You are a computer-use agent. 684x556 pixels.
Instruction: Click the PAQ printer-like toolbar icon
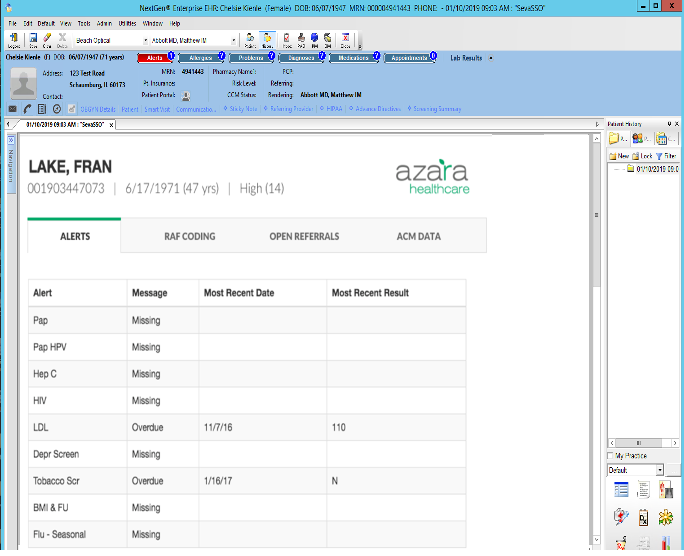[x=301, y=40]
